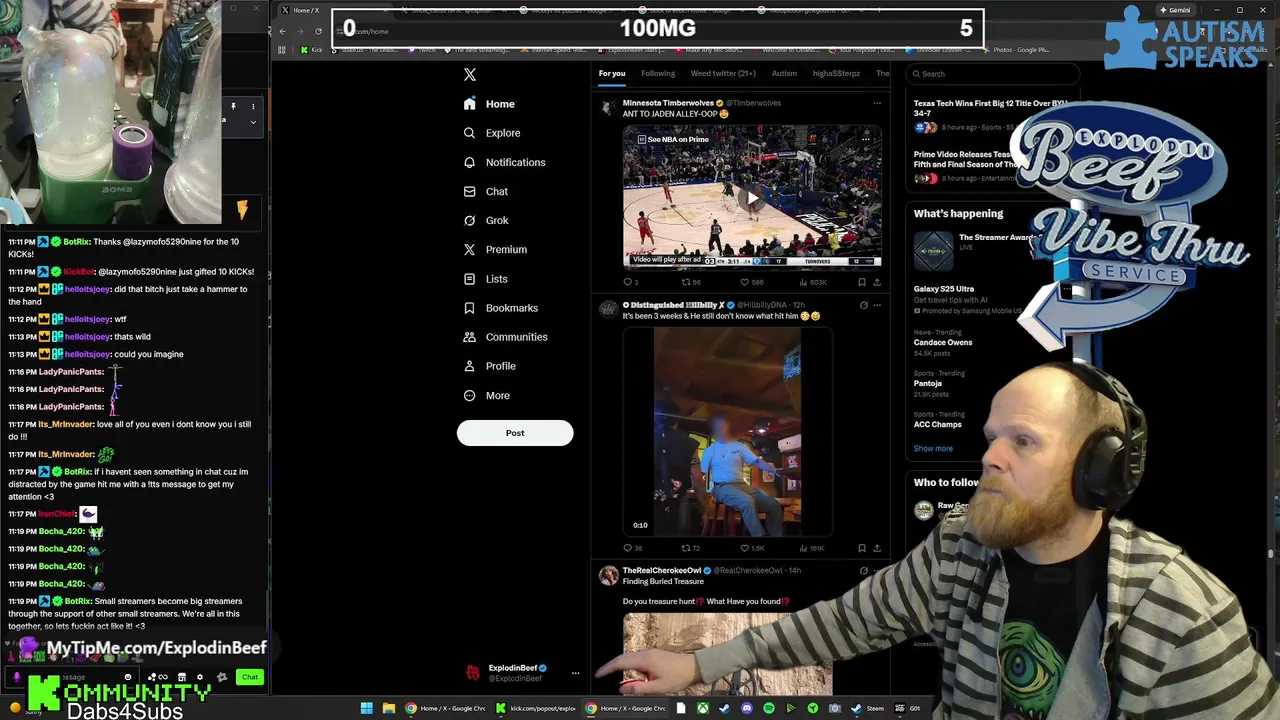Click the green Chat send button
The width and height of the screenshot is (1280, 720).
pyautogui.click(x=250, y=677)
